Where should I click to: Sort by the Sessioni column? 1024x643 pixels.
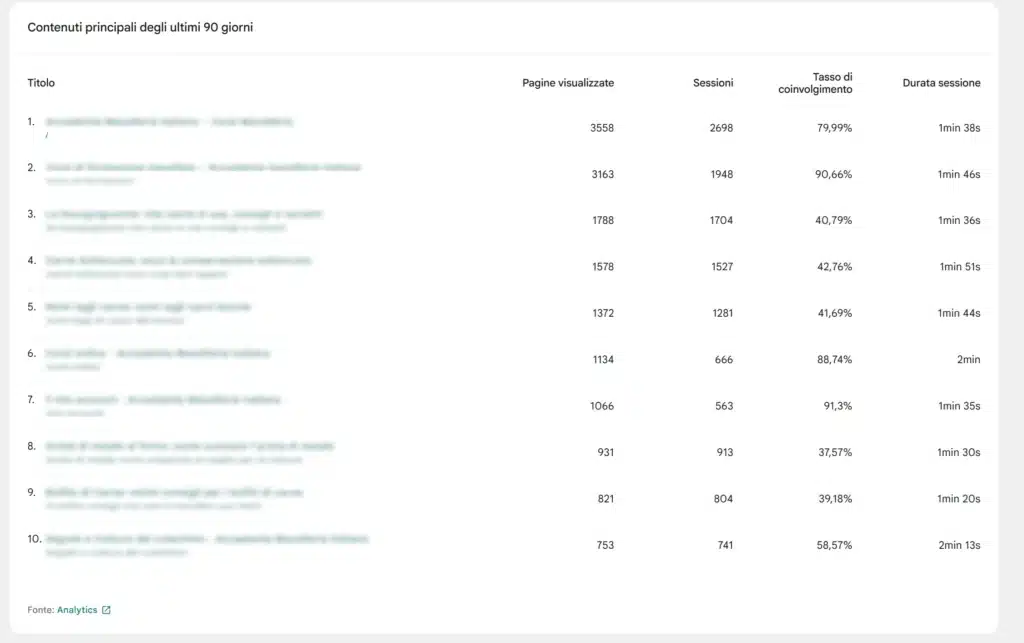[713, 83]
